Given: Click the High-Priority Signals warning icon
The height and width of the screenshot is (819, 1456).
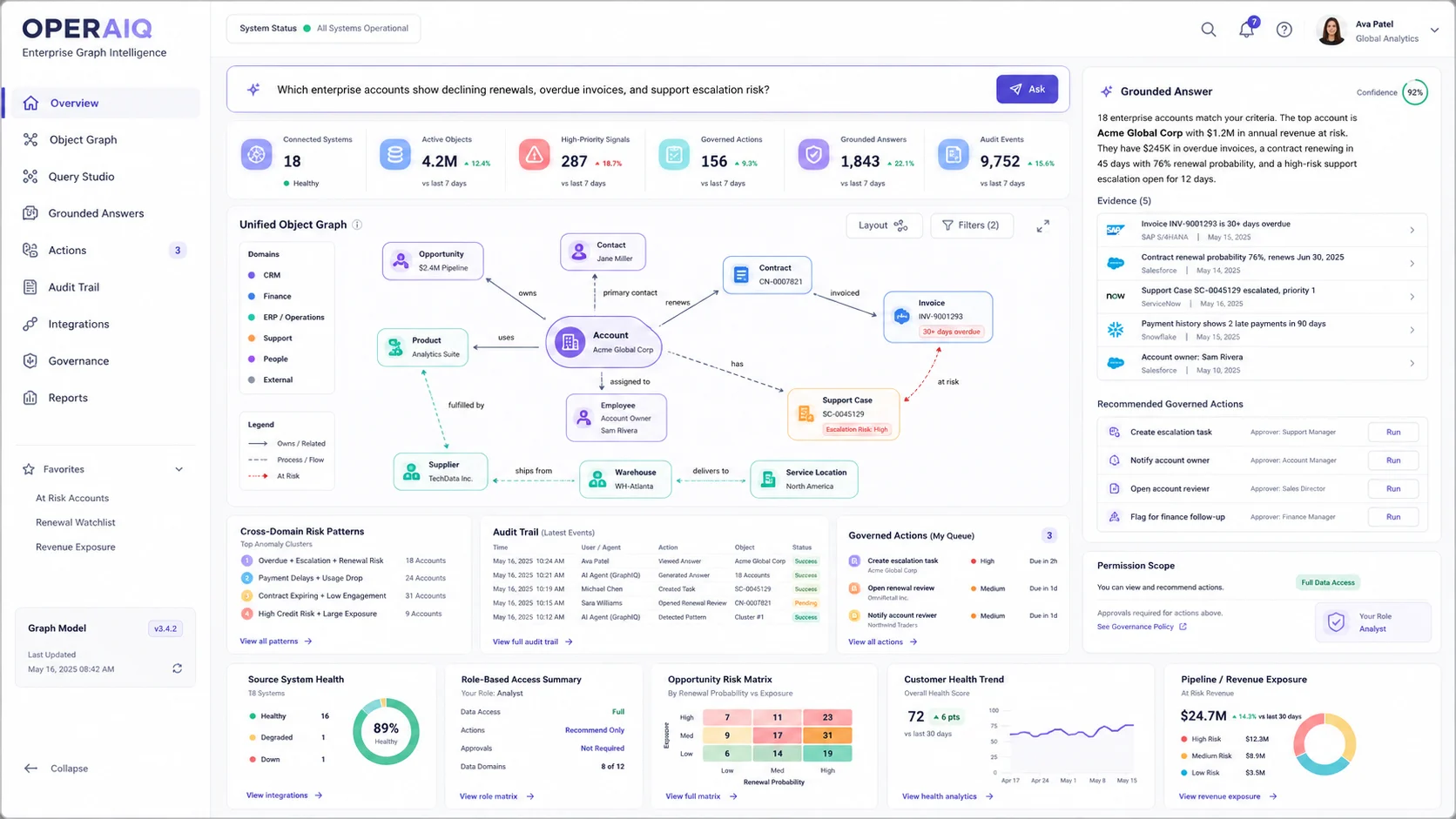Looking at the screenshot, I should pyautogui.click(x=535, y=155).
